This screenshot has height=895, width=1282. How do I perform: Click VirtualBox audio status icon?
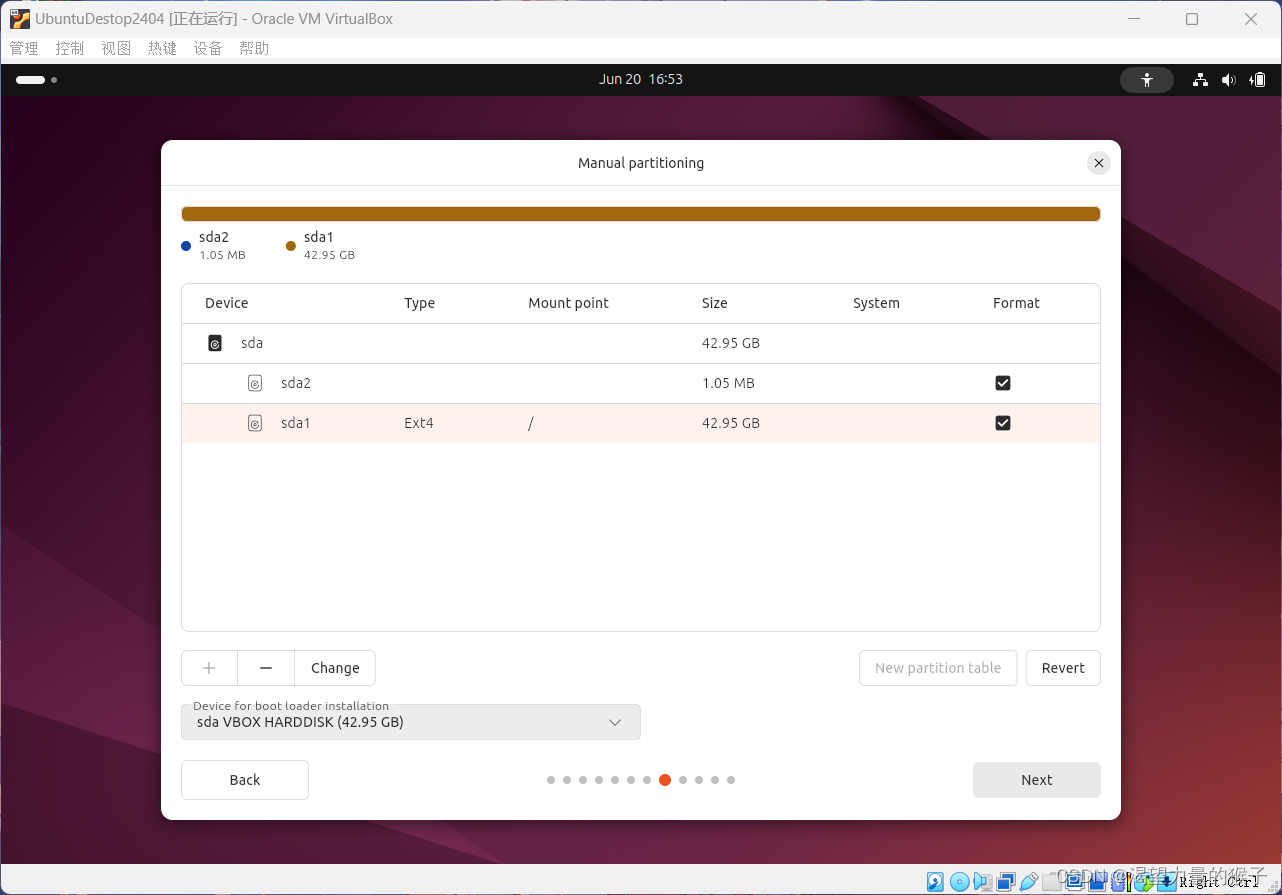coord(982,881)
